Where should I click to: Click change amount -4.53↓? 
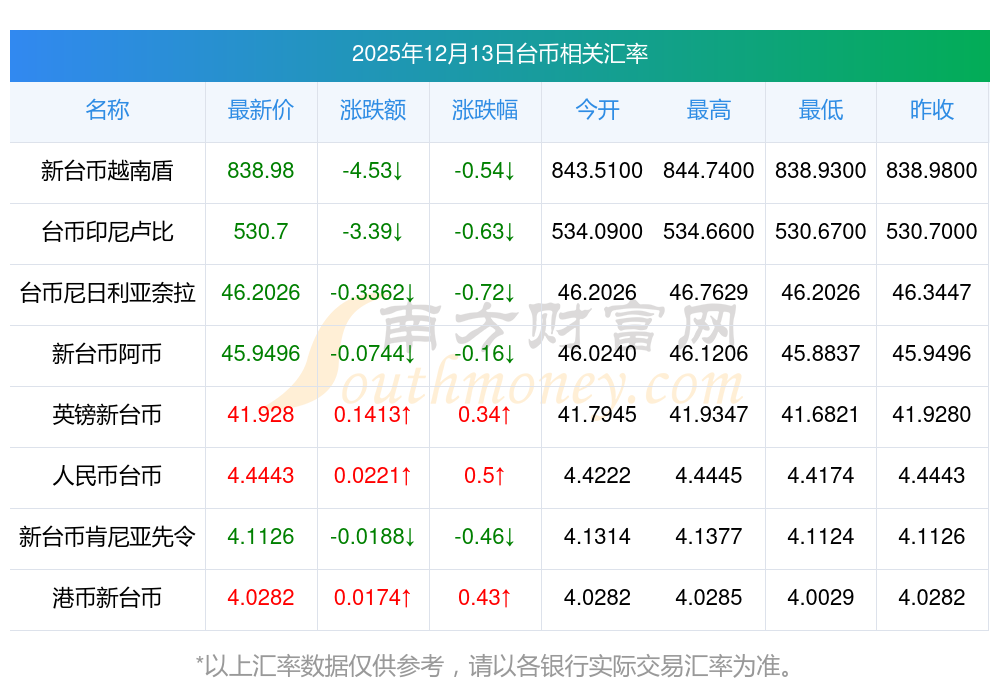[x=373, y=171]
